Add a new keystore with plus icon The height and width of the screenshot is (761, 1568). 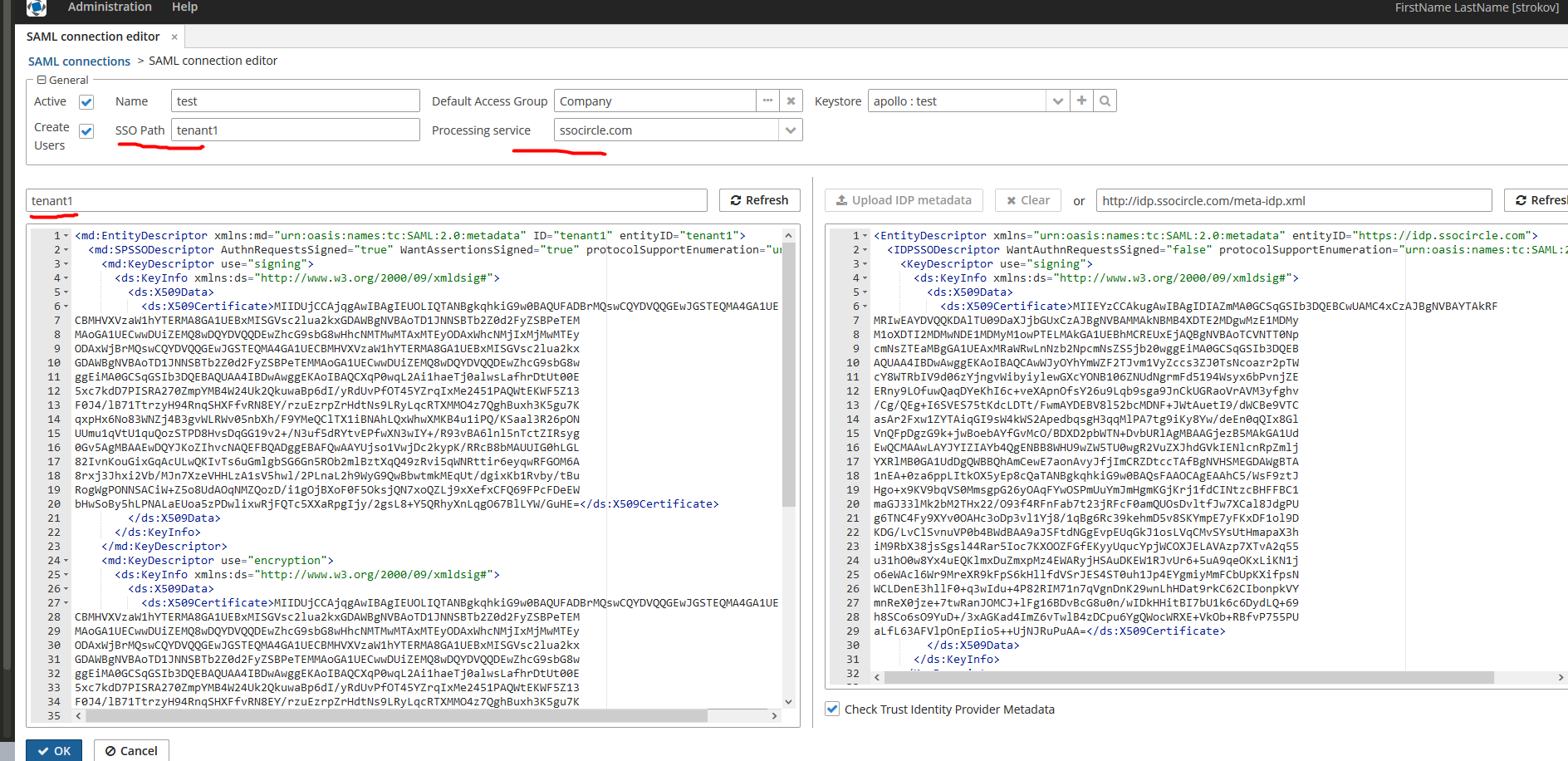[x=1081, y=101]
